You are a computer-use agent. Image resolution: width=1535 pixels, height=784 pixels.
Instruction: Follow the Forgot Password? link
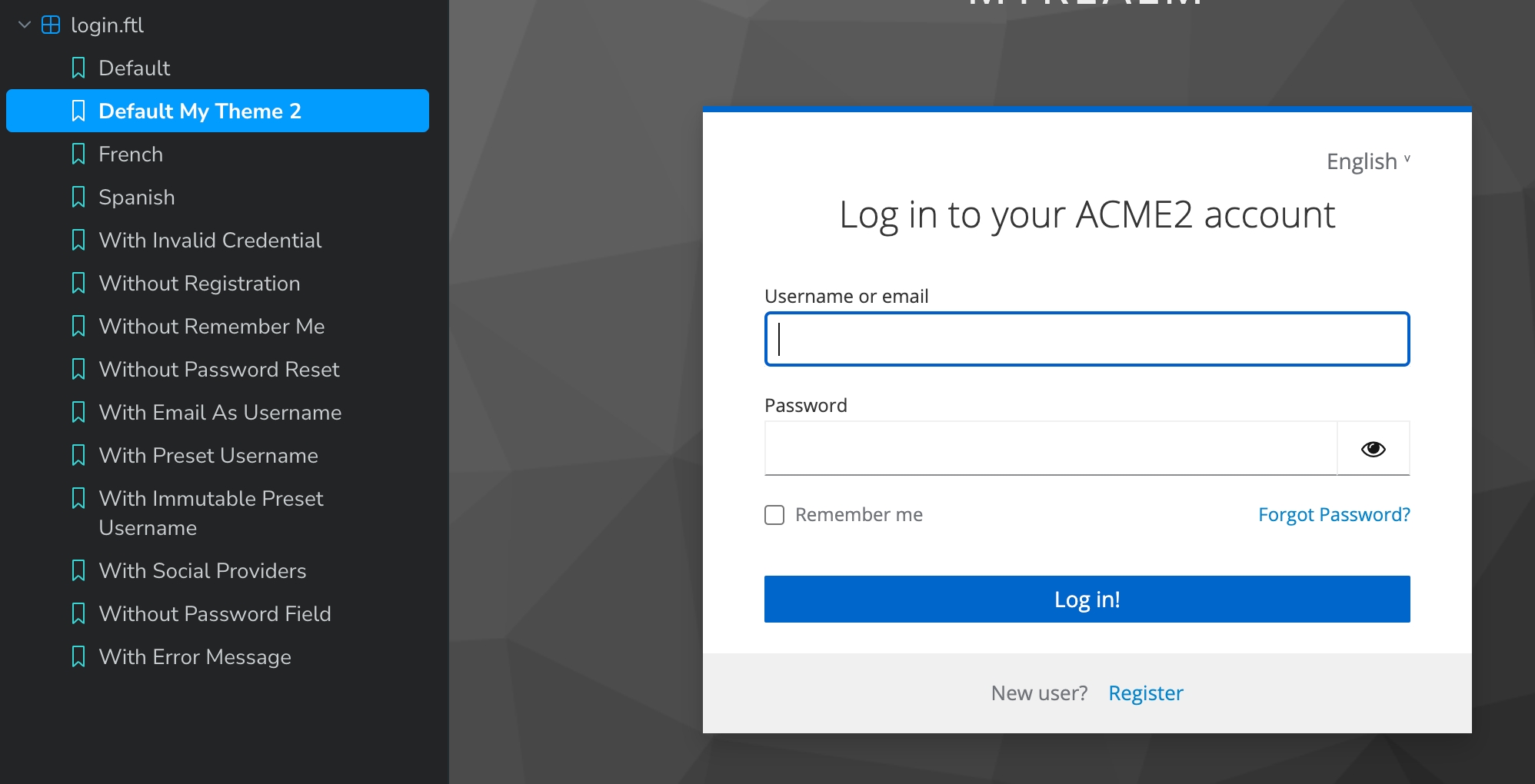click(1334, 515)
